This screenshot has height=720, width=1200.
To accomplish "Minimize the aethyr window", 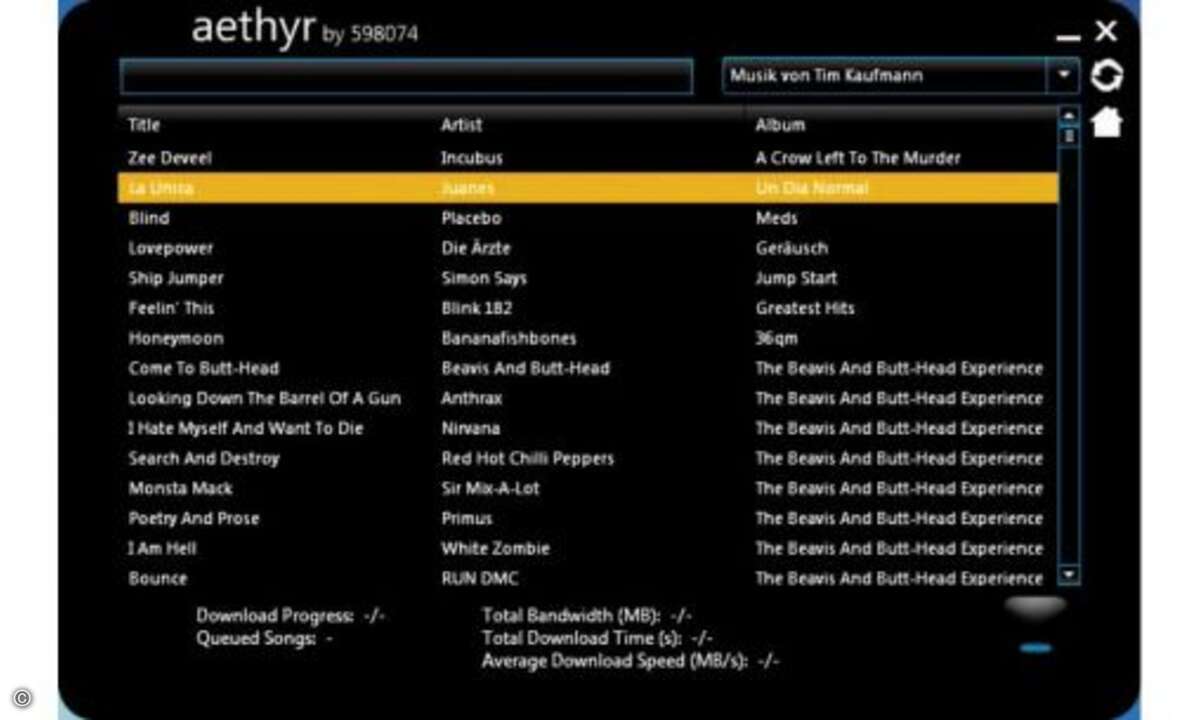I will click(1068, 38).
